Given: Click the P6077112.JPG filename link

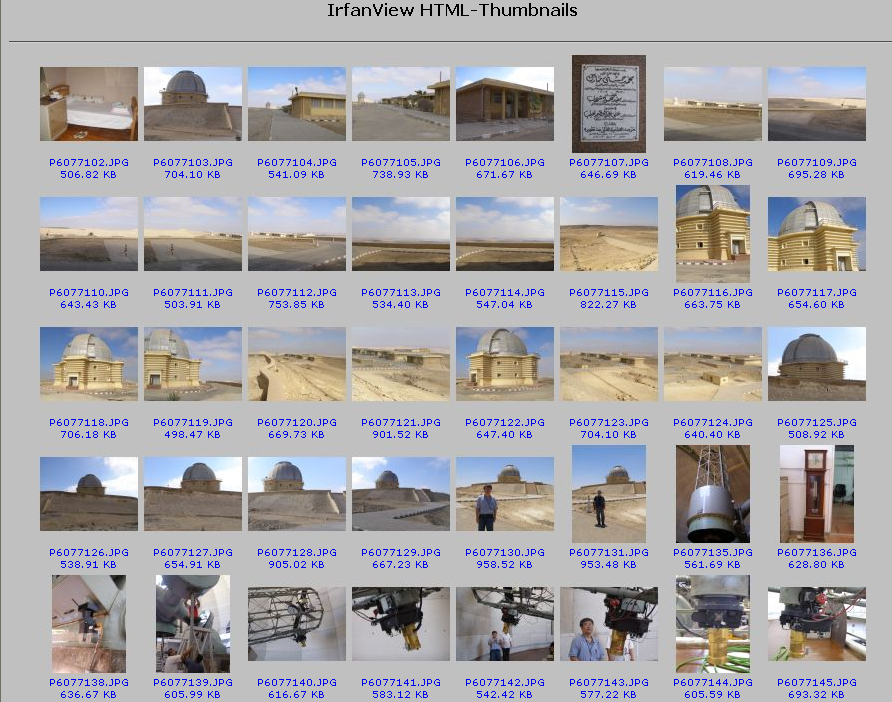Looking at the screenshot, I should tap(297, 292).
